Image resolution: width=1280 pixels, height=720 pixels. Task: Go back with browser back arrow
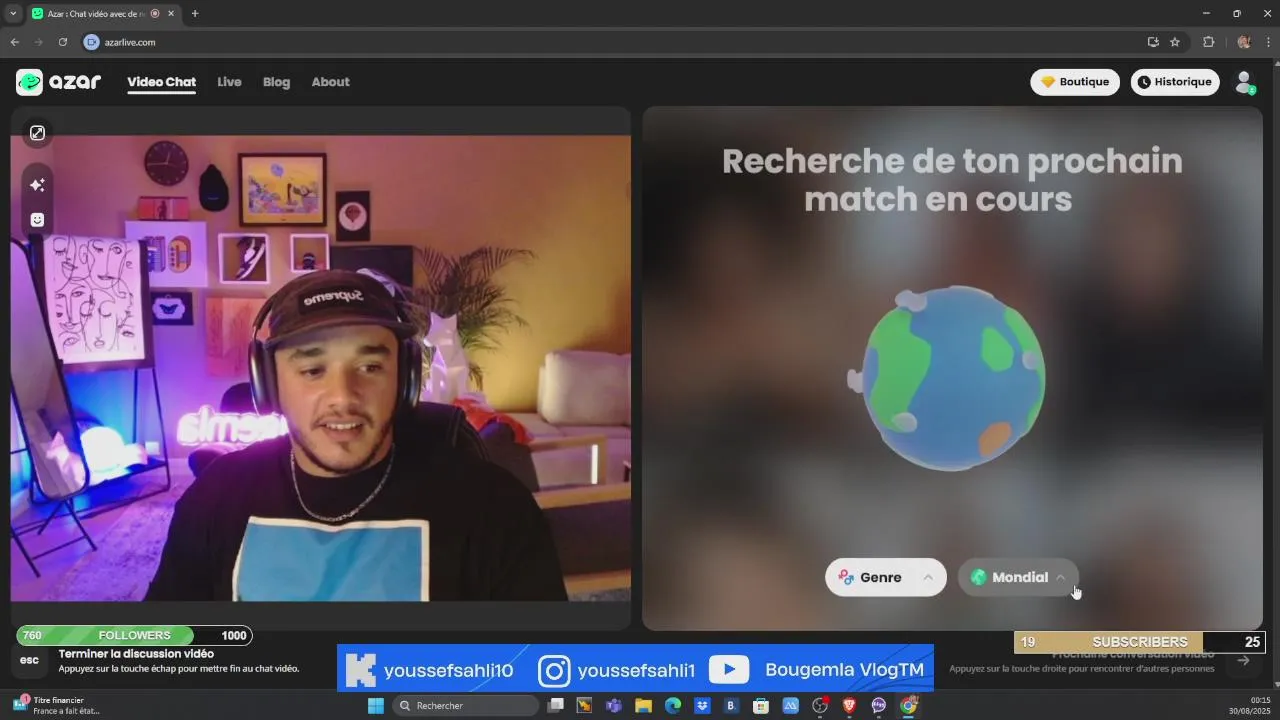[x=14, y=42]
